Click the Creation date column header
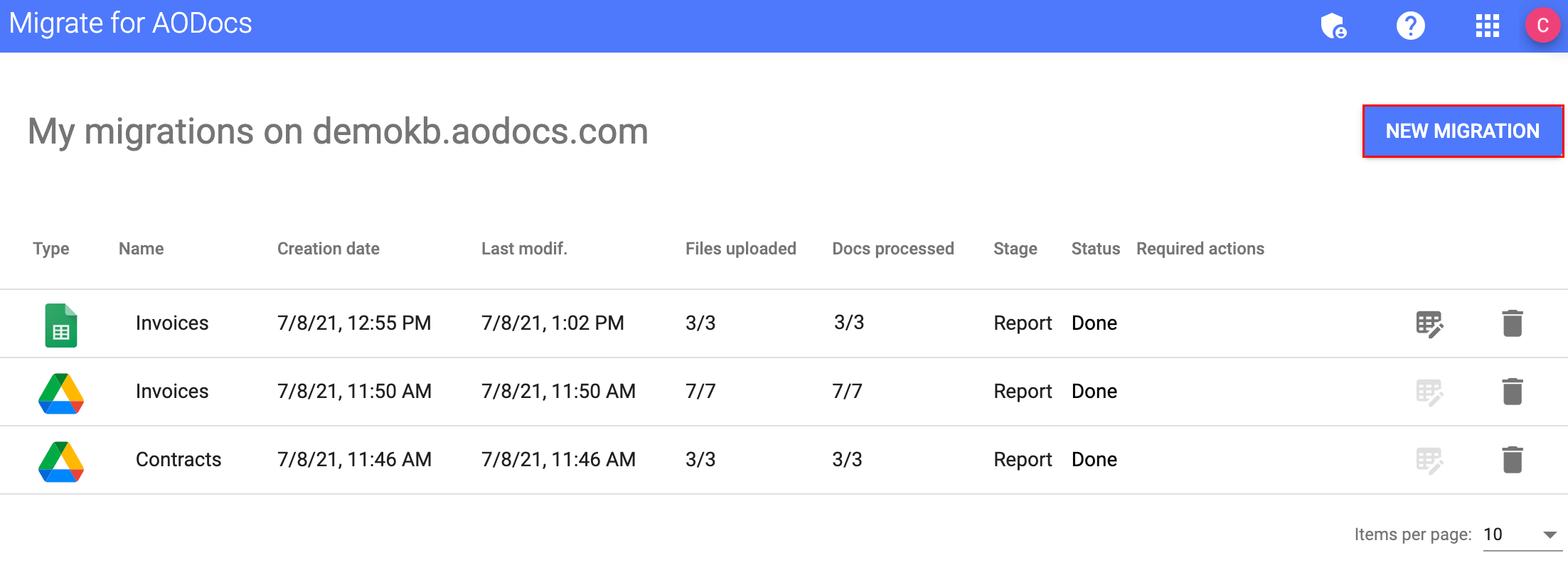 pyautogui.click(x=328, y=249)
